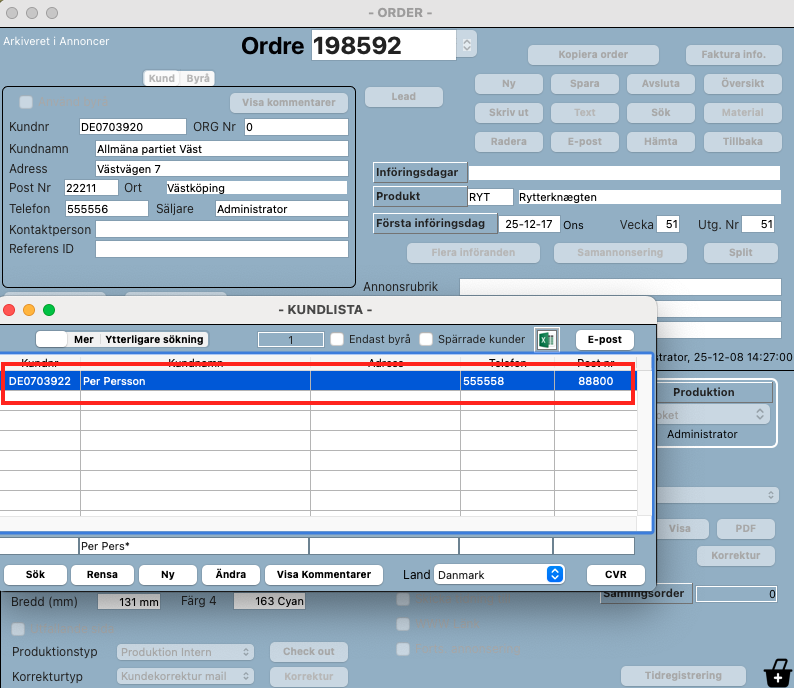Click the Visa Kommentarer button in Kundlista
The image size is (794, 688).
(324, 574)
